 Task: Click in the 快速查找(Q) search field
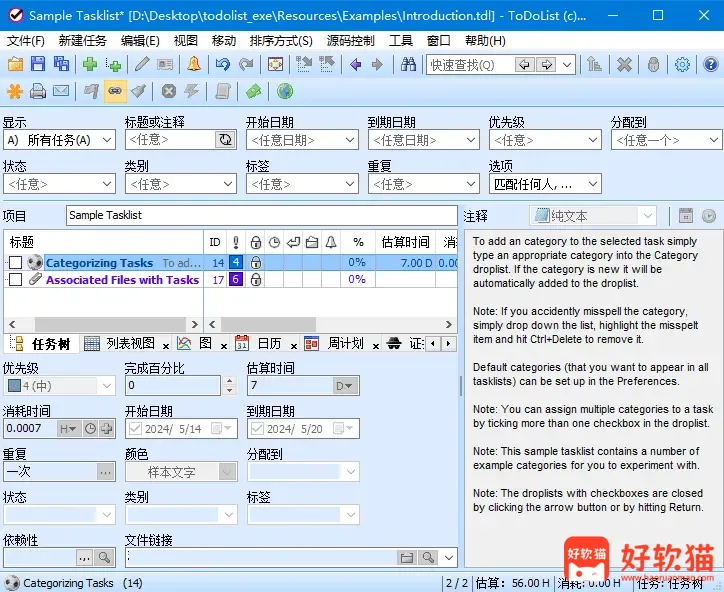click(x=470, y=65)
